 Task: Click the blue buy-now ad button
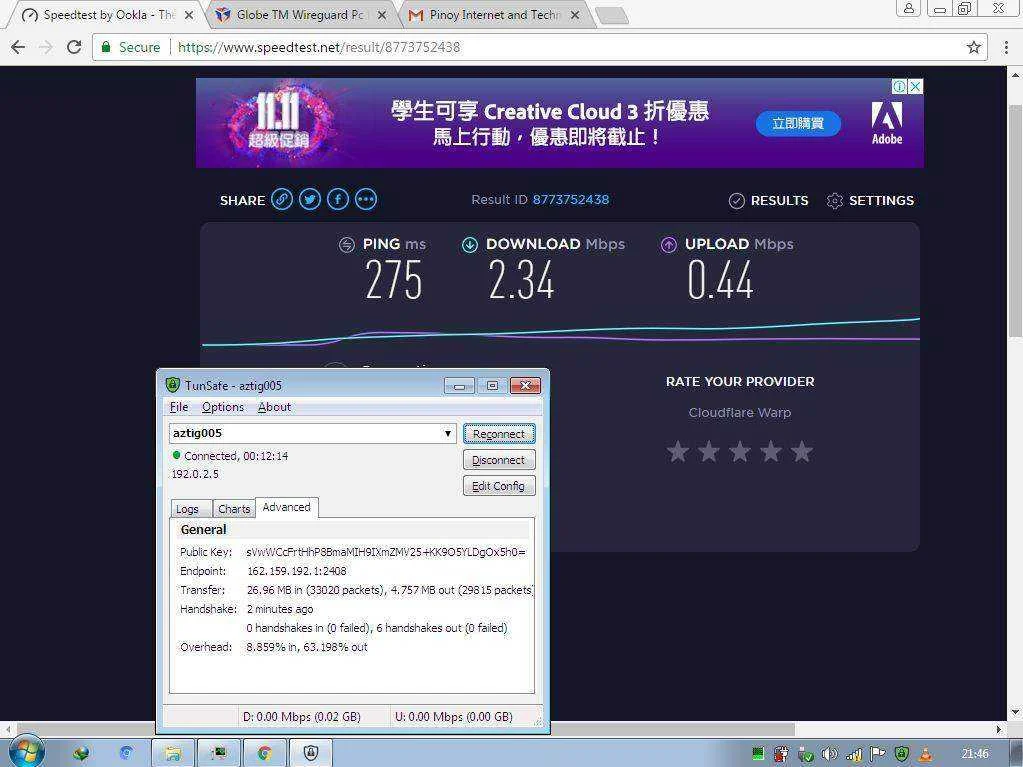point(798,123)
